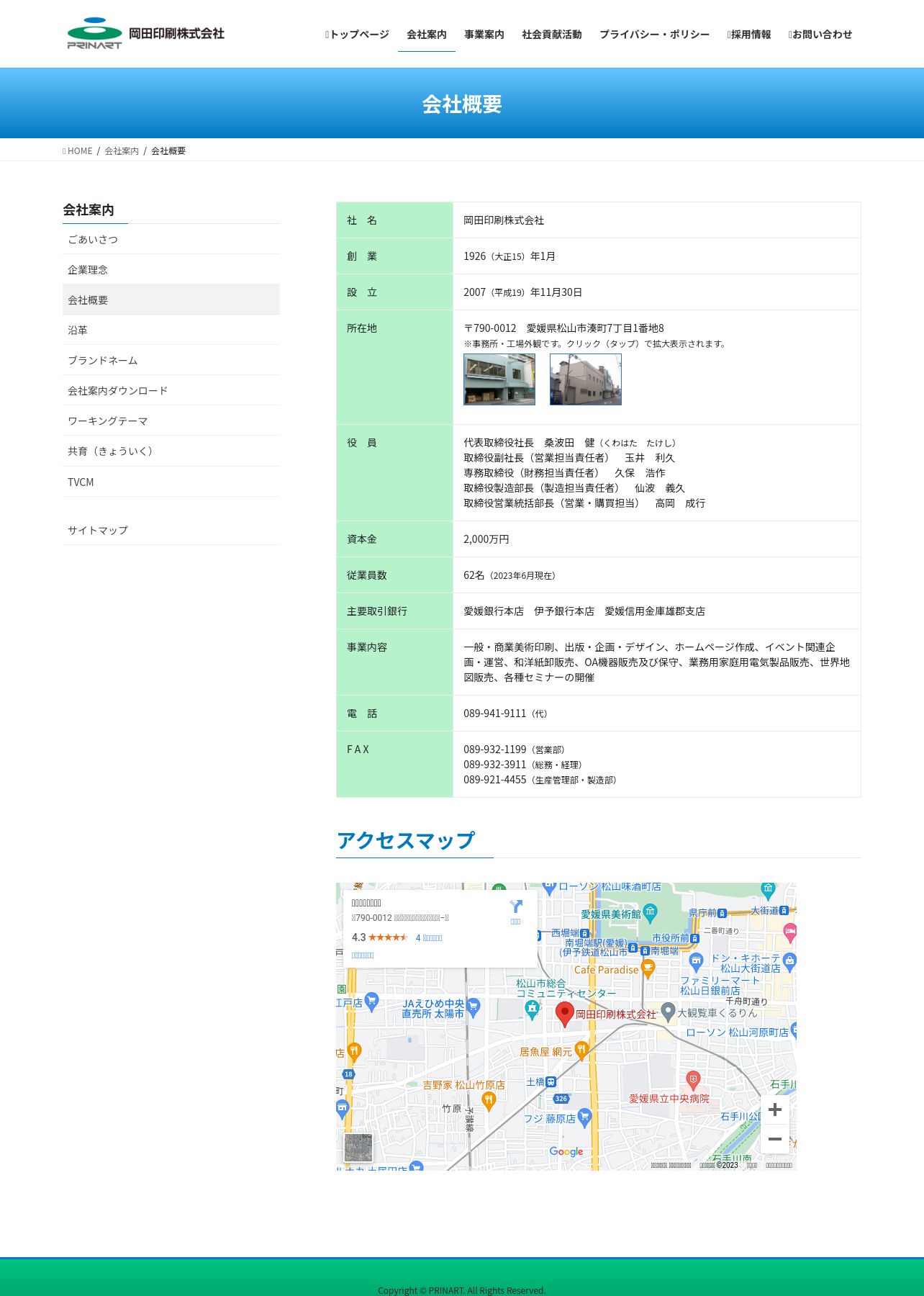Screen dimensions: 924x1296
Task: Open the 社会貢献活動 navigation item
Action: click(552, 34)
